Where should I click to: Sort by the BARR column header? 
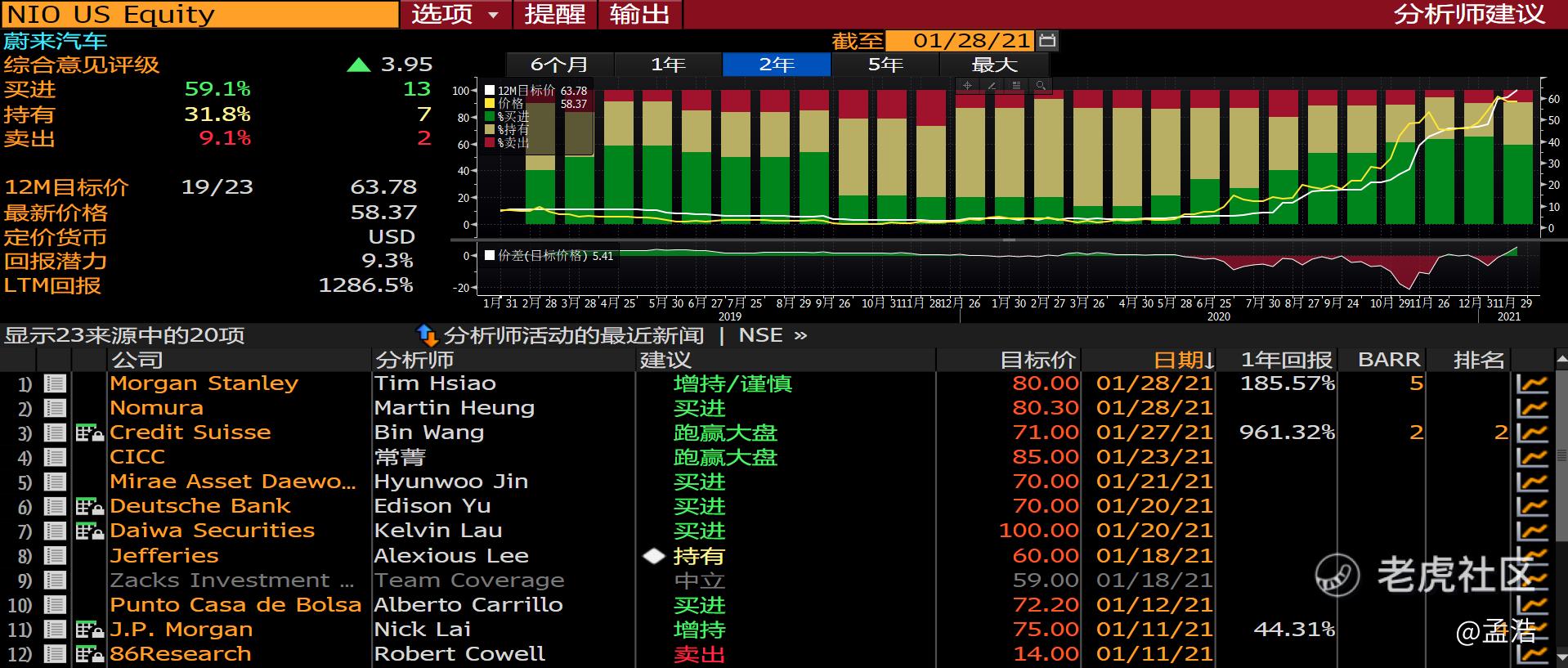(x=1389, y=360)
